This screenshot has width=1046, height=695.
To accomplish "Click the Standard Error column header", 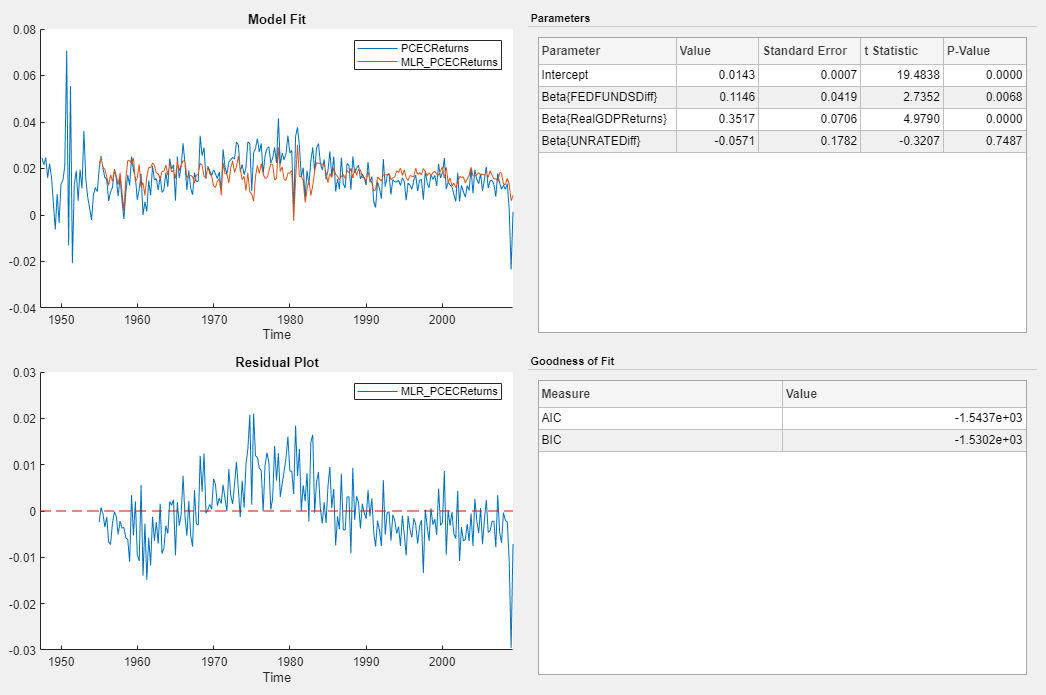I will point(809,51).
